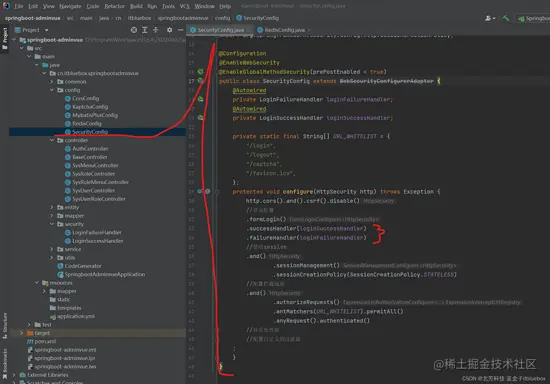Open the Navigate menu

coord(70,6)
